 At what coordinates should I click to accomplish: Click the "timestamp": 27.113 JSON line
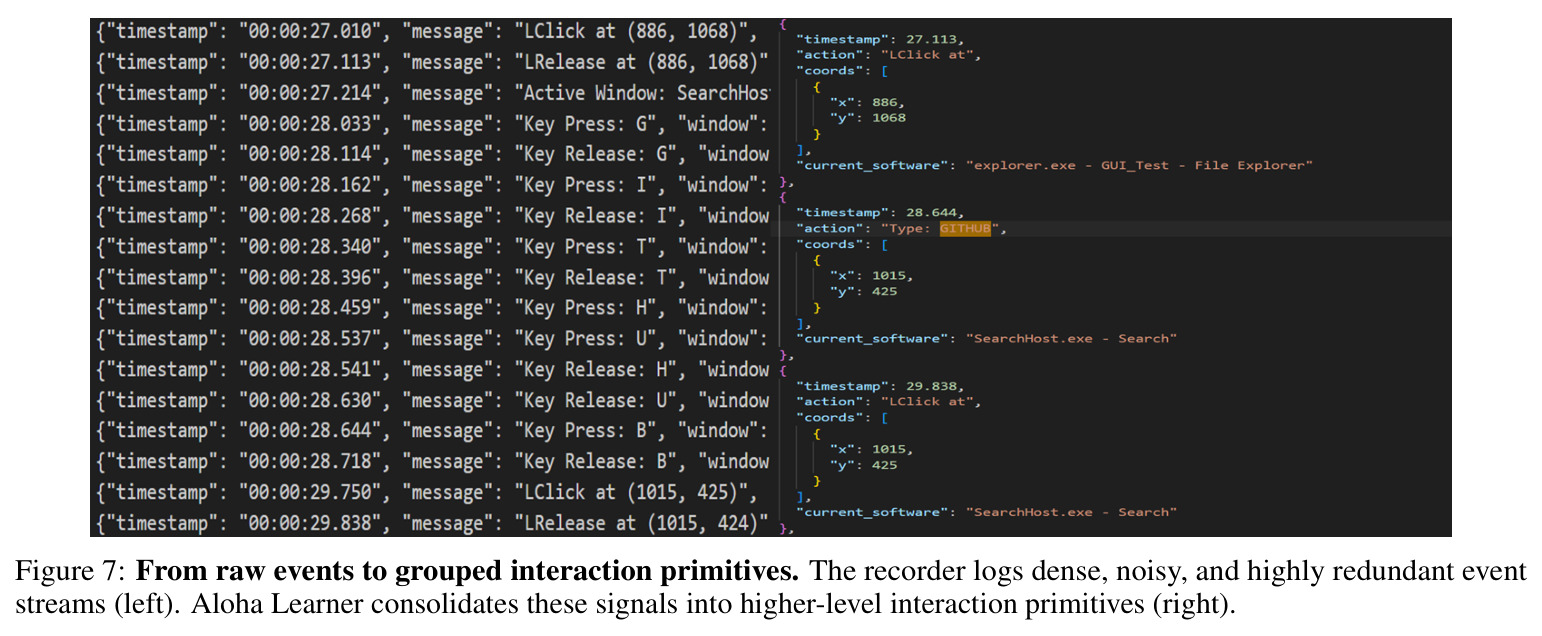pyautogui.click(x=880, y=39)
